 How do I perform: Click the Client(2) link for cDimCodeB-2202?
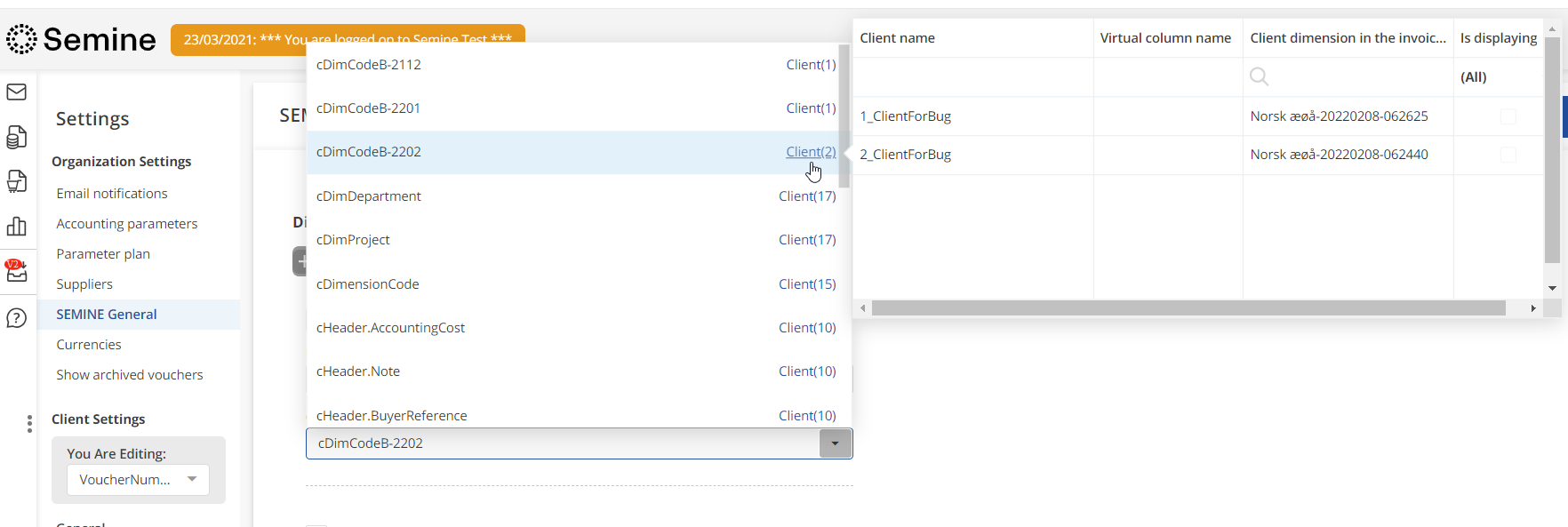tap(810, 151)
